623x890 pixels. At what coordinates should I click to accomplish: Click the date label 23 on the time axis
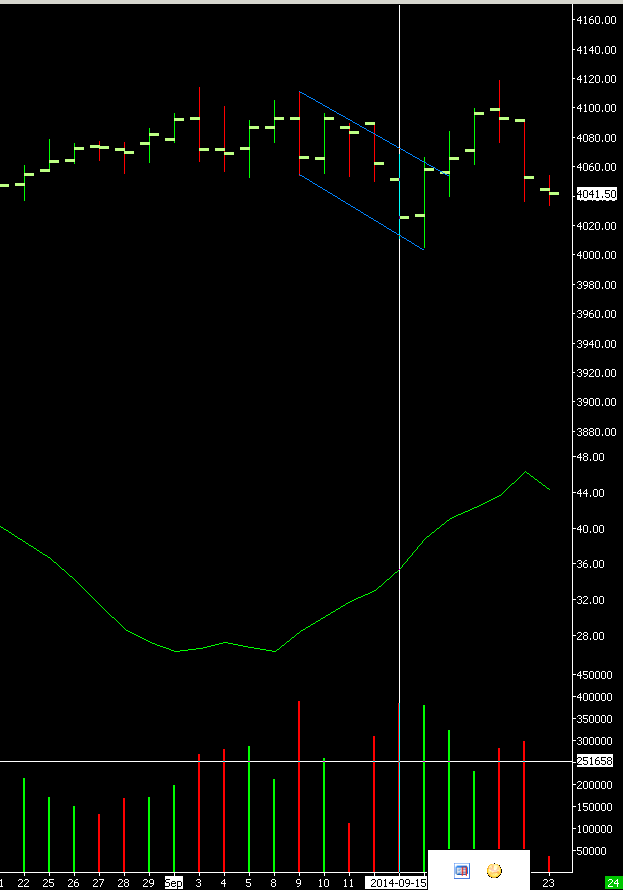(548, 883)
